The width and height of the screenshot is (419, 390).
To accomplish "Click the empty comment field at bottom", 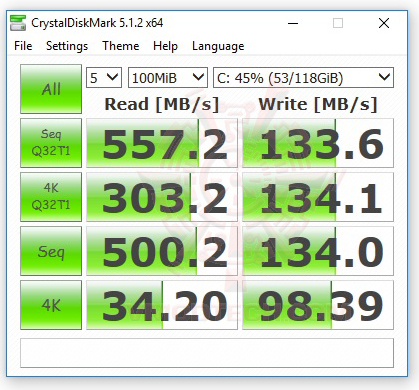I will pos(207,353).
